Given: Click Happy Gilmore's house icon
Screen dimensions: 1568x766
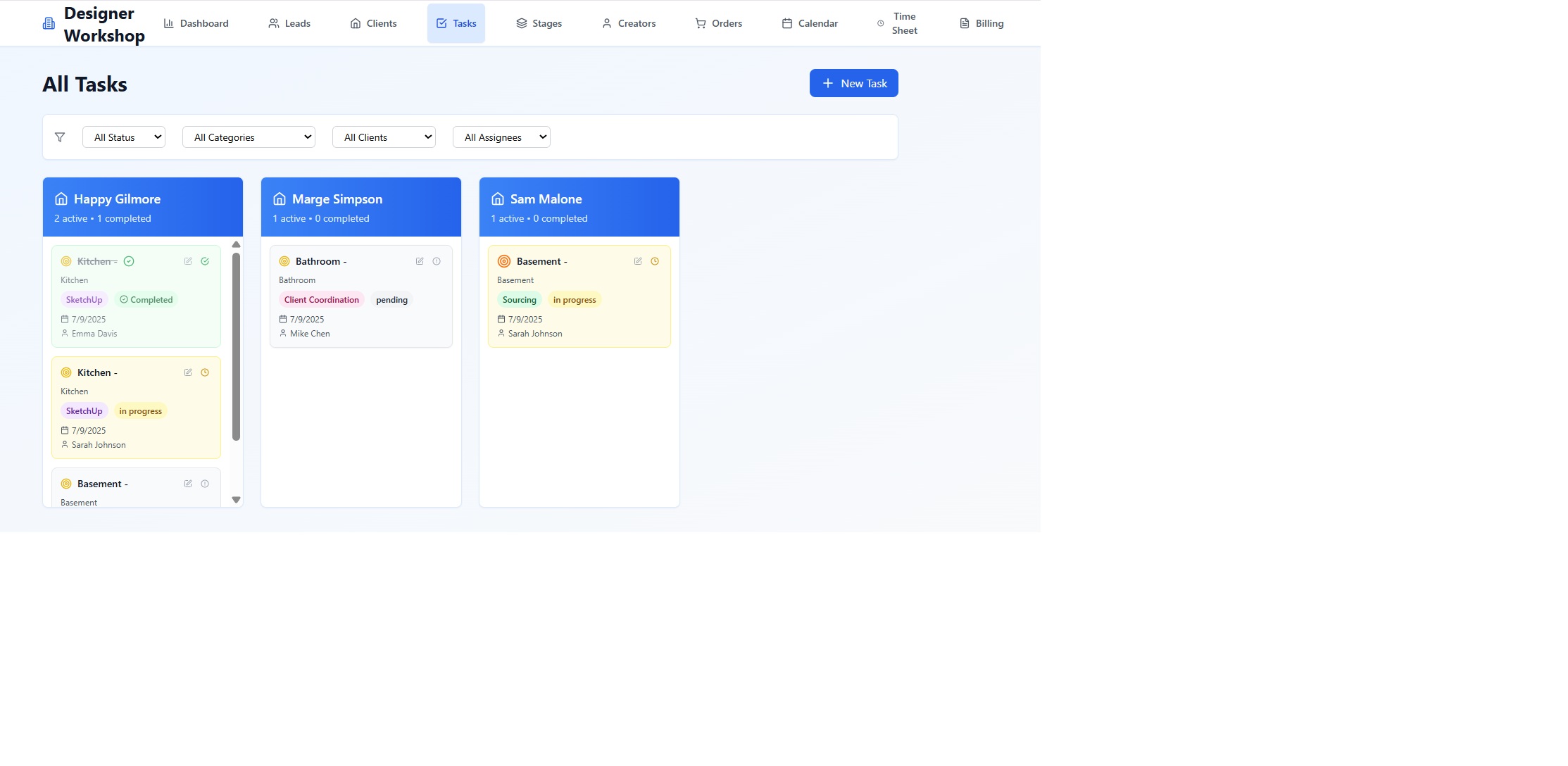Looking at the screenshot, I should (61, 199).
